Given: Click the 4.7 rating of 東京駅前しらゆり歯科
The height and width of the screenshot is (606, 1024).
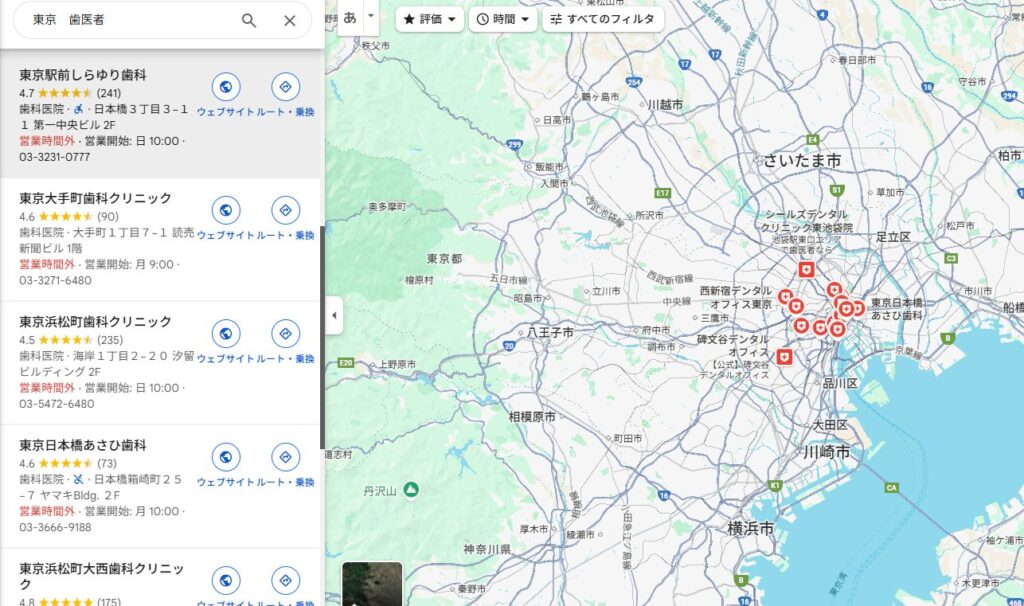Looking at the screenshot, I should (x=27, y=93).
